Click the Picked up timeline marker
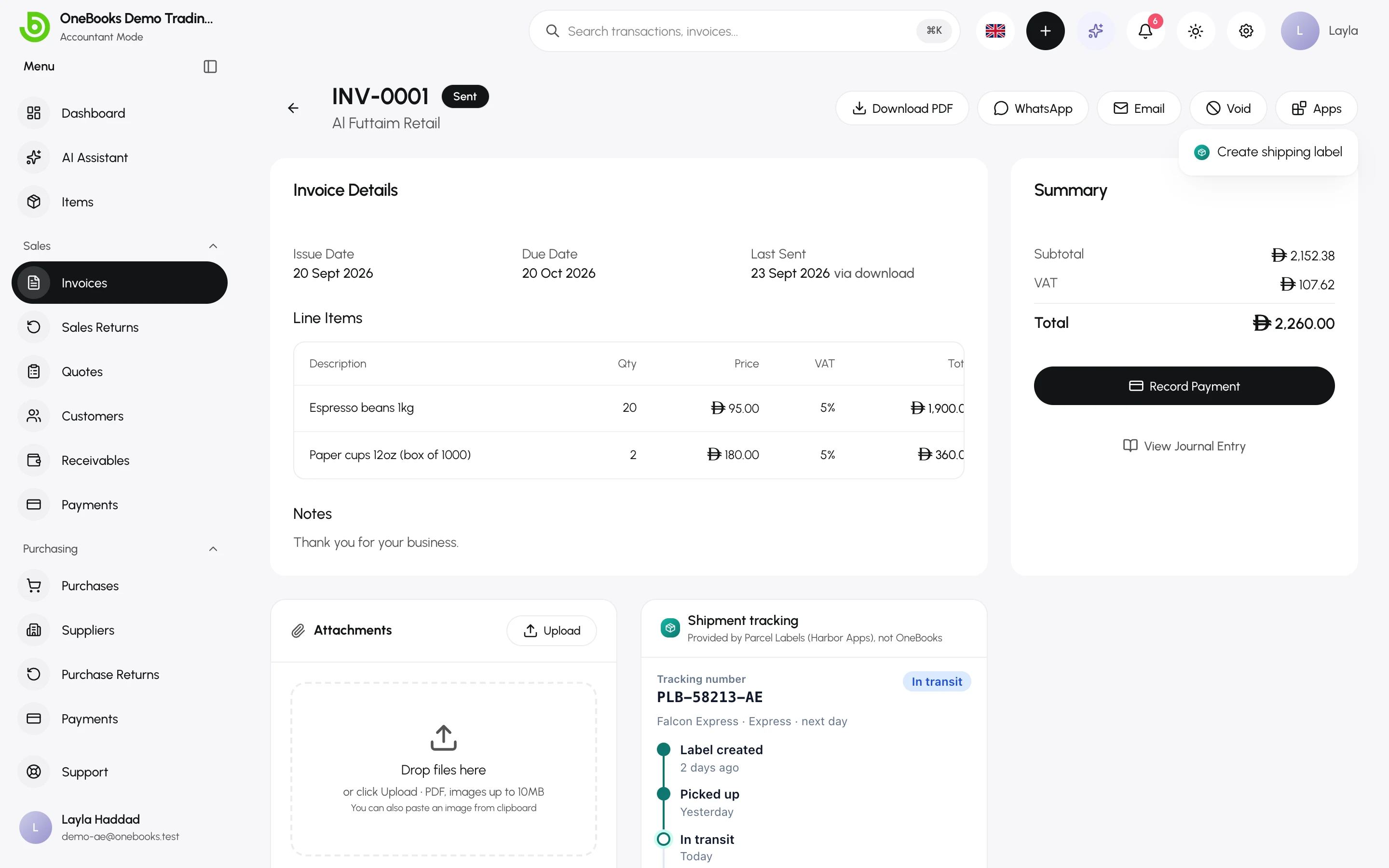Image resolution: width=1389 pixels, height=868 pixels. (664, 794)
